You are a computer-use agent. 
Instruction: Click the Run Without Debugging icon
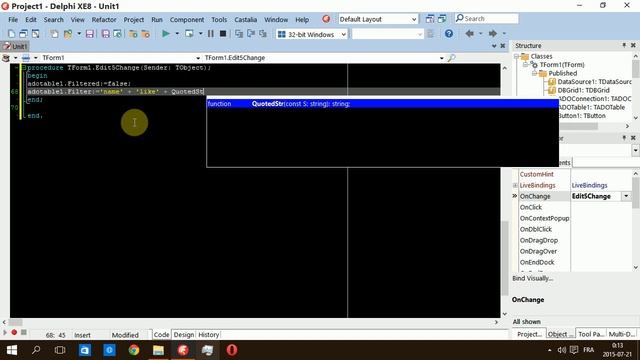tap(189, 34)
